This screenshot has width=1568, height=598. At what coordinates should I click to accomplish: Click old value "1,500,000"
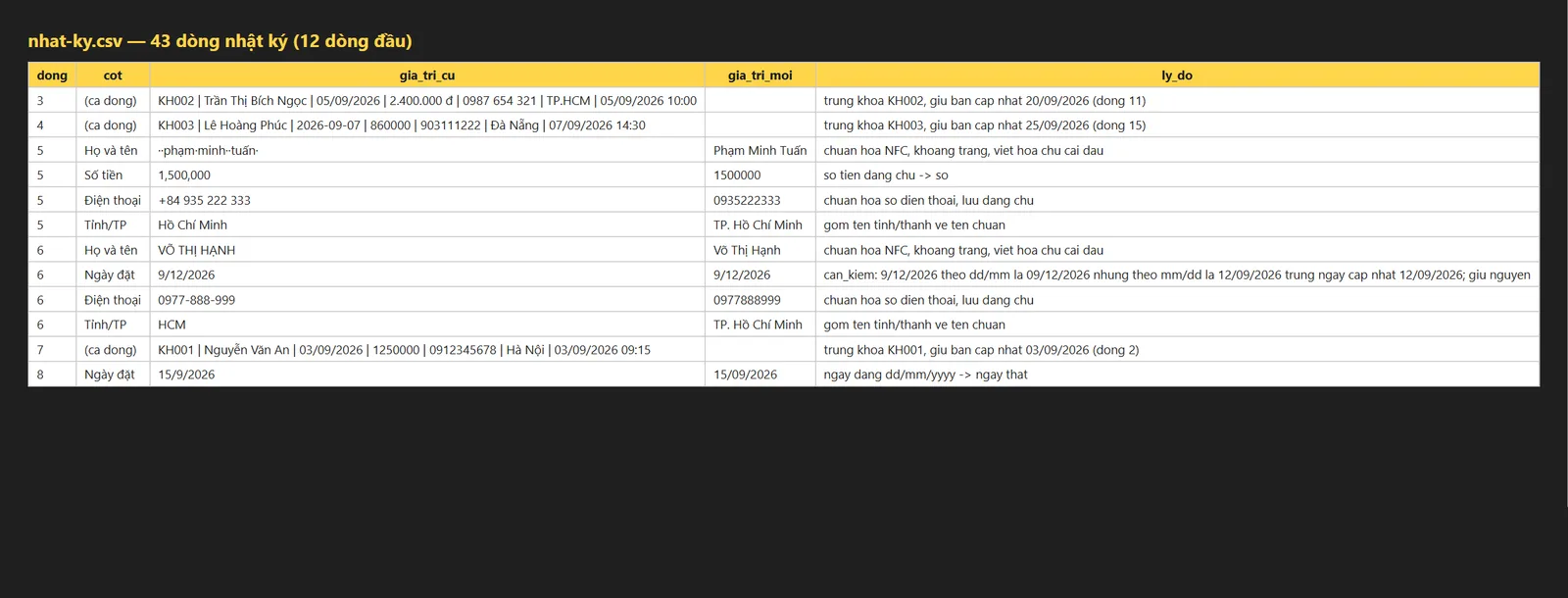pos(184,175)
